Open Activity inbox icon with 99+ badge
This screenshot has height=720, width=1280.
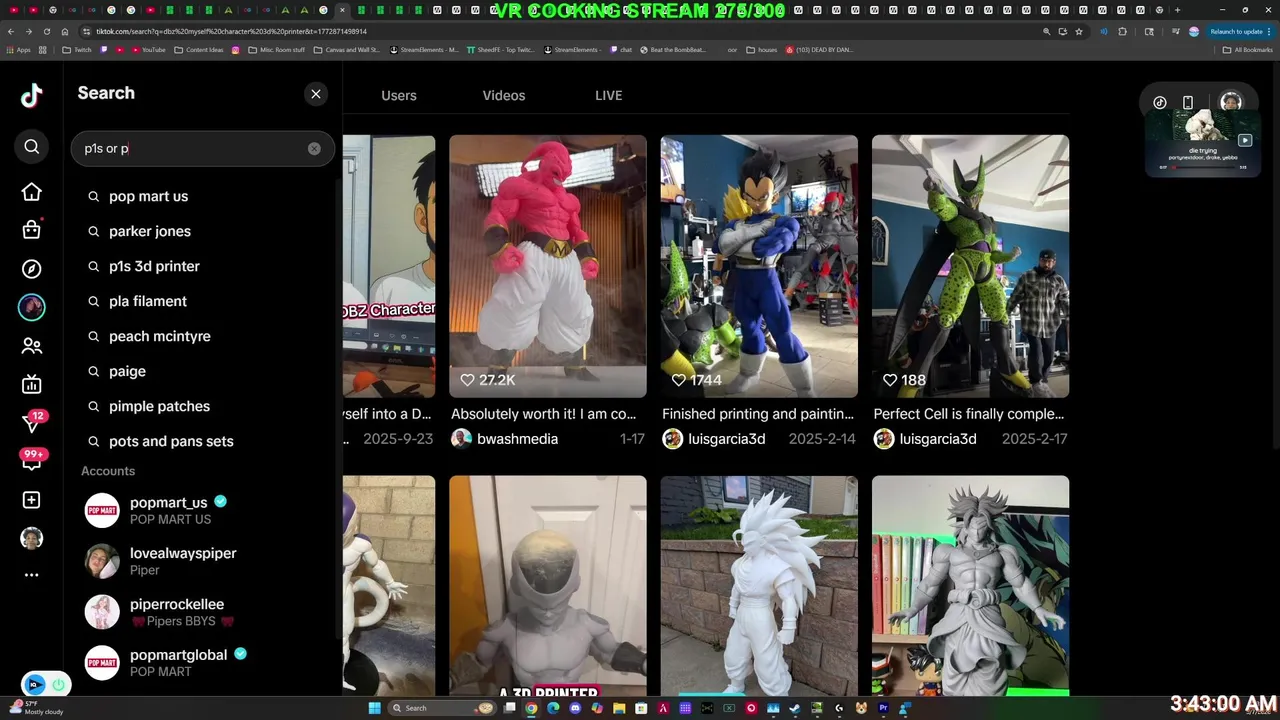coord(32,460)
